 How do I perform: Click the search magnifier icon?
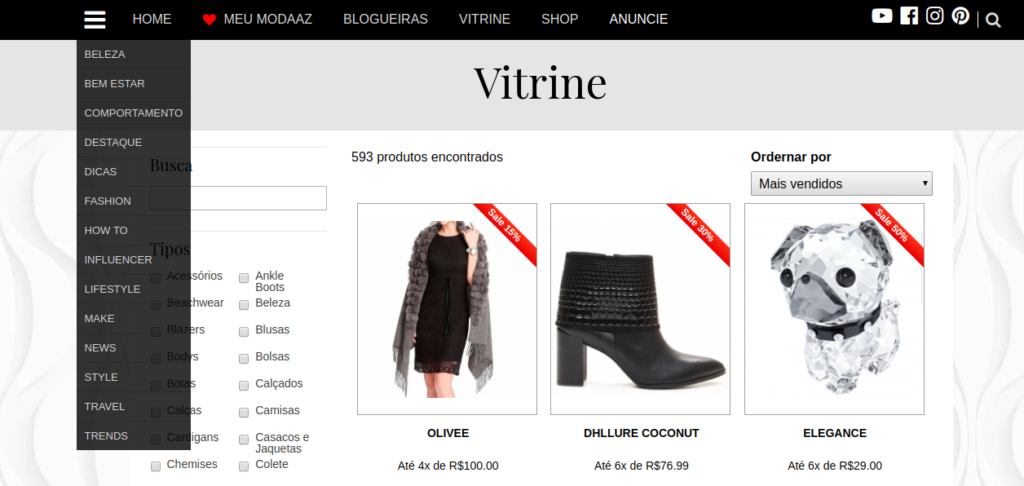click(x=993, y=20)
